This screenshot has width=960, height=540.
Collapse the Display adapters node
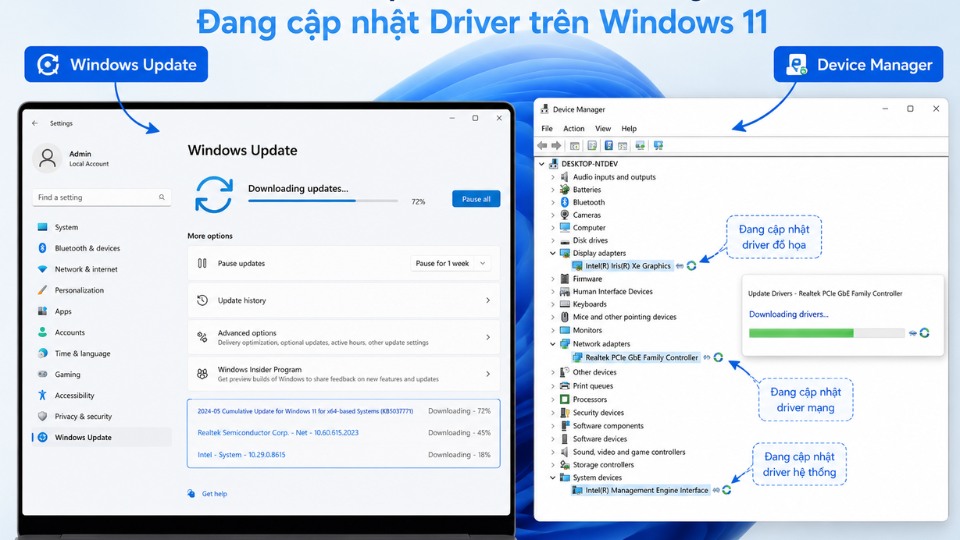point(553,253)
